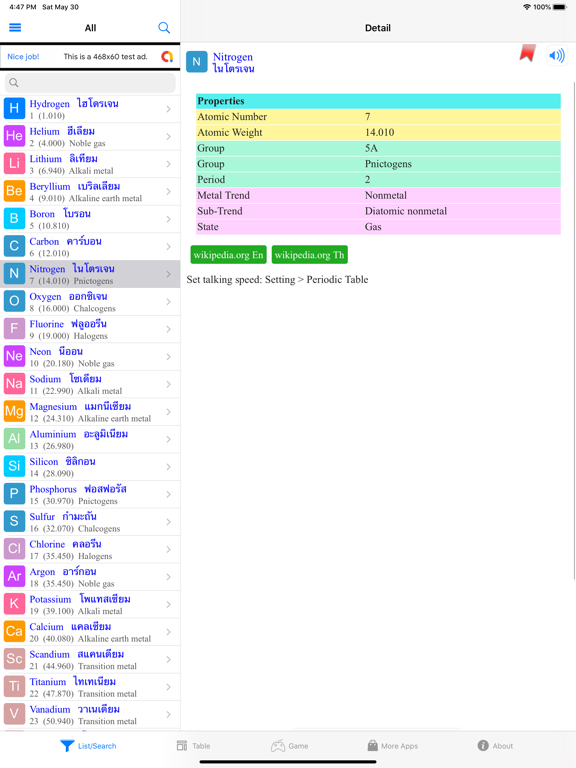Image resolution: width=576 pixels, height=768 pixels.
Task: Switch to the Table tab
Action: tap(193, 746)
